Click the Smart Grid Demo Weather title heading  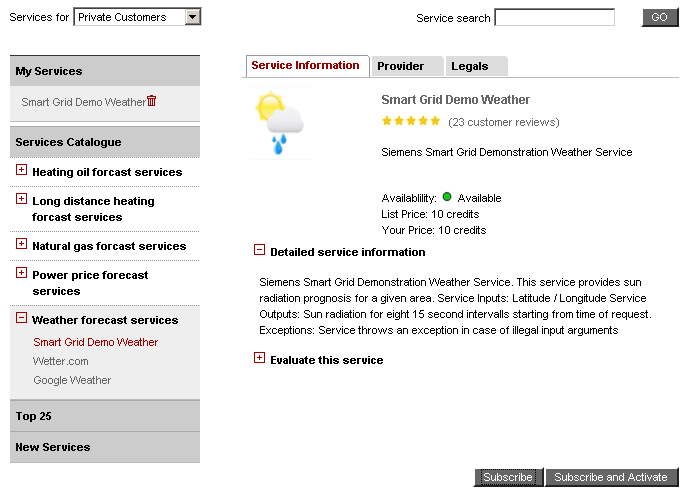pyautogui.click(x=456, y=100)
